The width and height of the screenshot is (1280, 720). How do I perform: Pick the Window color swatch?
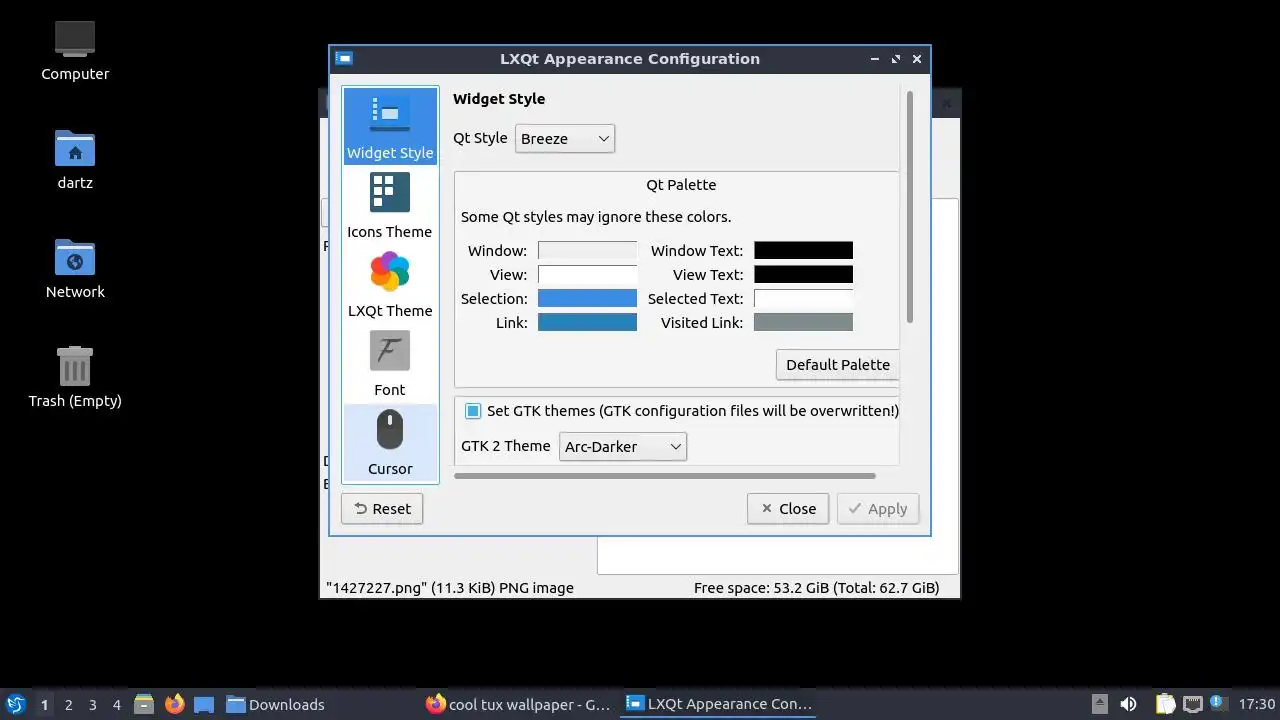(587, 251)
